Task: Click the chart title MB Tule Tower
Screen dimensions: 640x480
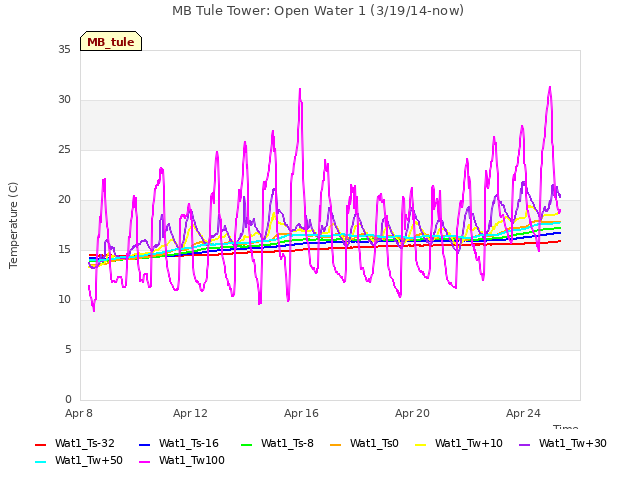Action: click(318, 11)
